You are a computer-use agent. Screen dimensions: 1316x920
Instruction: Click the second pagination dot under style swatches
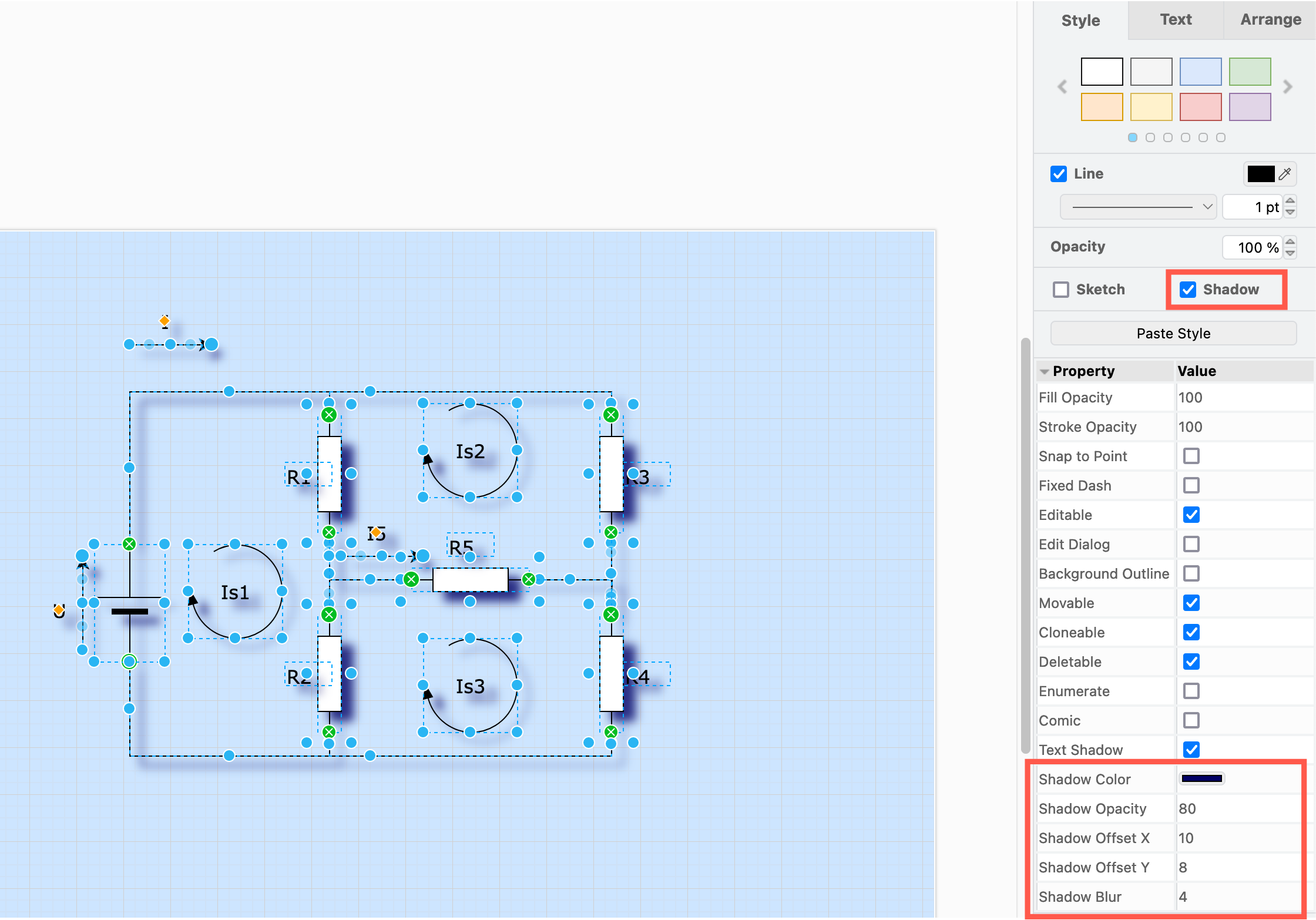tap(1150, 137)
